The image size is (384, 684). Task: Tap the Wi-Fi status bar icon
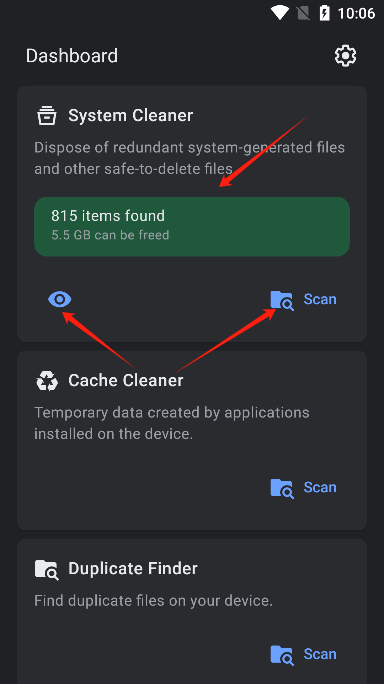click(x=279, y=13)
